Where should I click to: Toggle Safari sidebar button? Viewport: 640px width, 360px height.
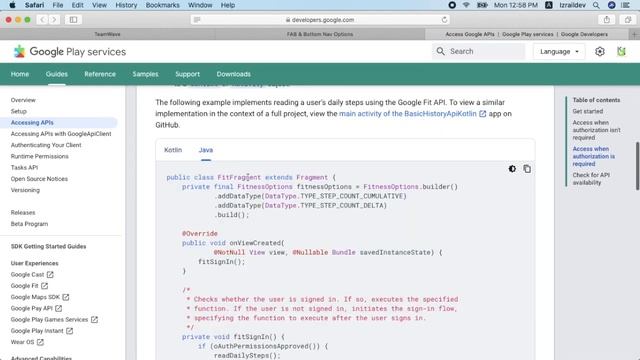click(73, 20)
